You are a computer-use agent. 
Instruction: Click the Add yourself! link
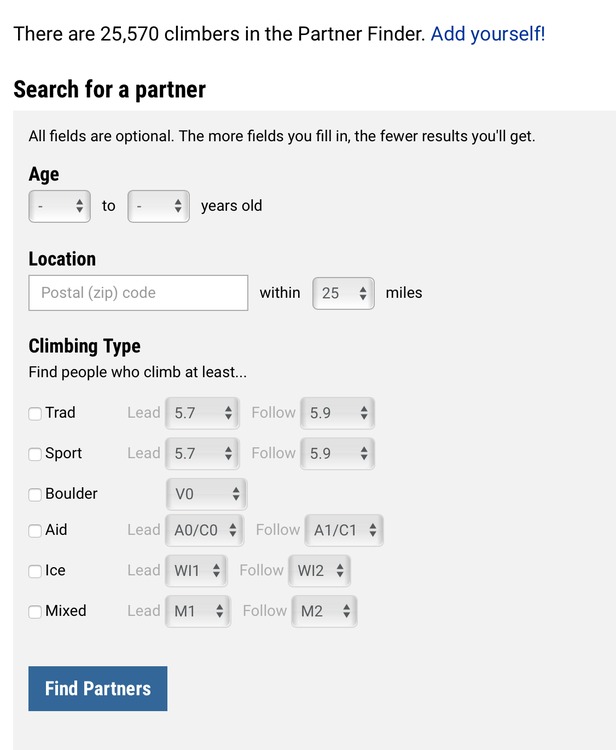pos(487,34)
